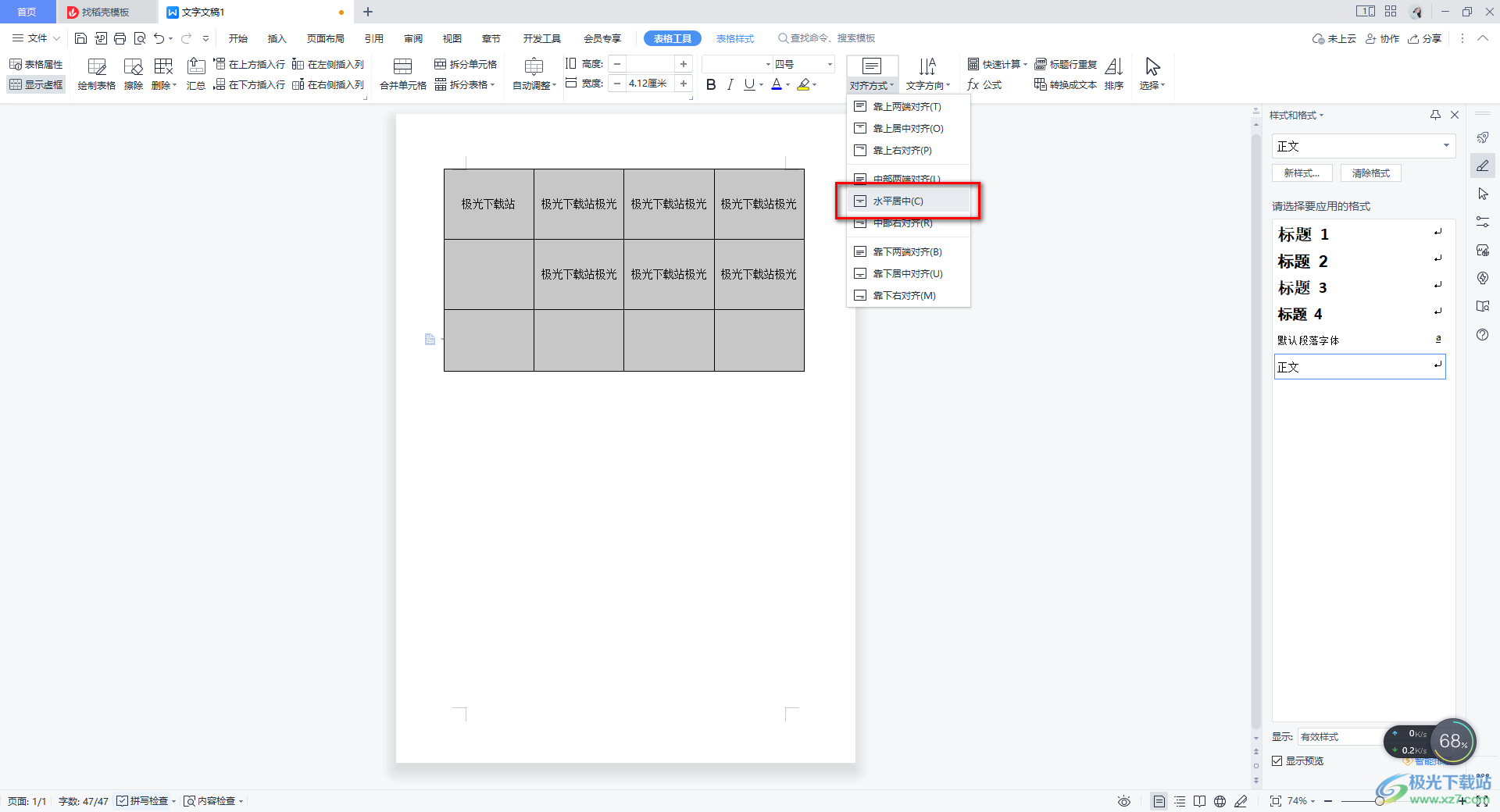Viewport: 1500px width, 812px height.
Task: Click 标题行重复 repeat header row
Action: (x=1066, y=64)
